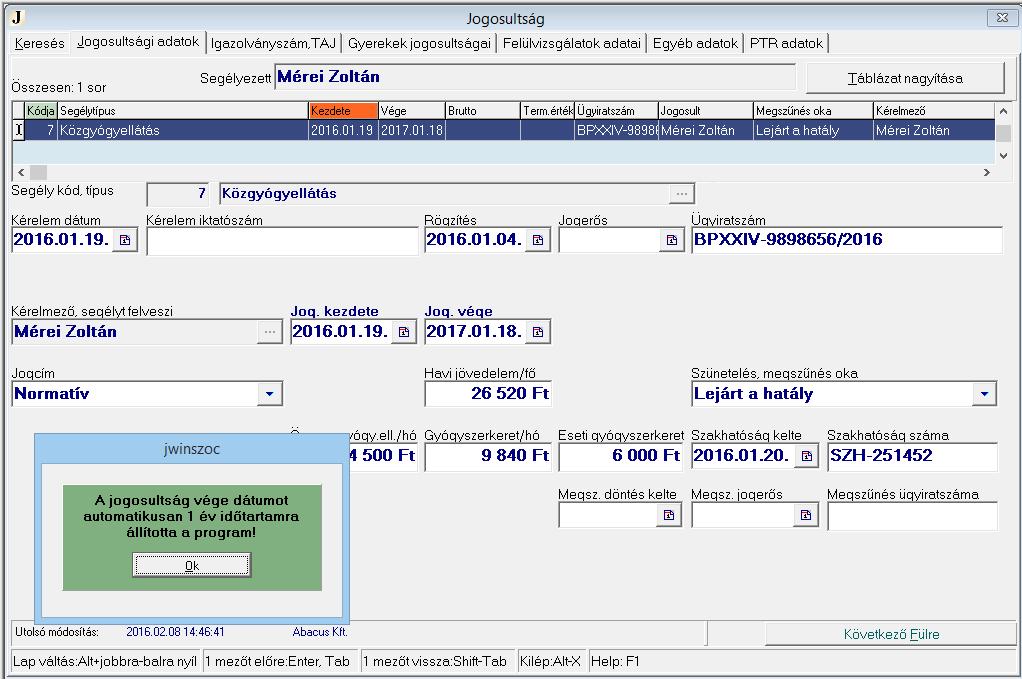Screen dimensions: 1022x679
Task: Open calendar picker for Jog. kezdete
Action: click(x=404, y=332)
